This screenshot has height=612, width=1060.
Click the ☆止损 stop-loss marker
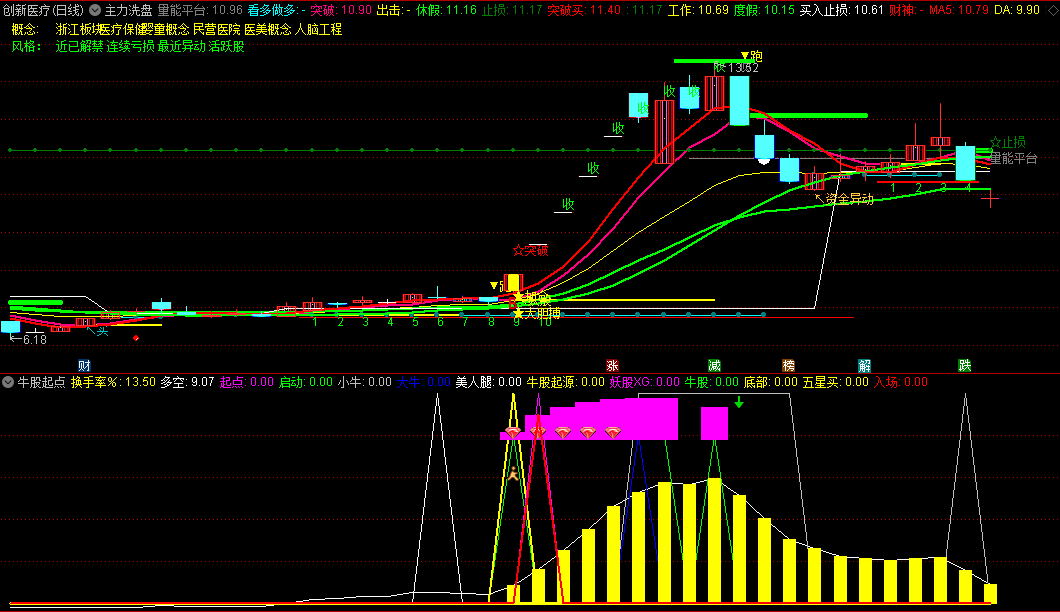pos(1008,142)
